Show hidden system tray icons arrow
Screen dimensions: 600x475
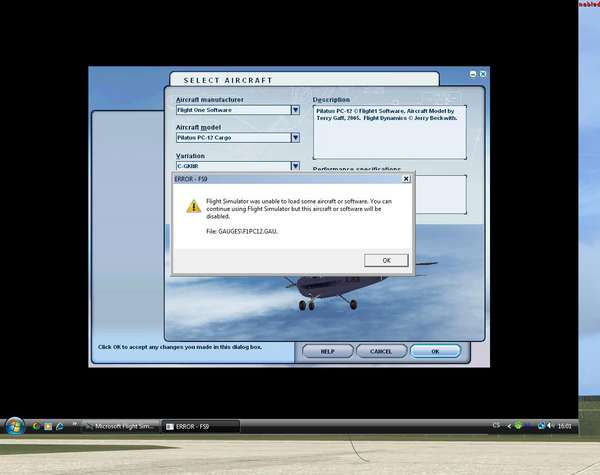(509, 426)
